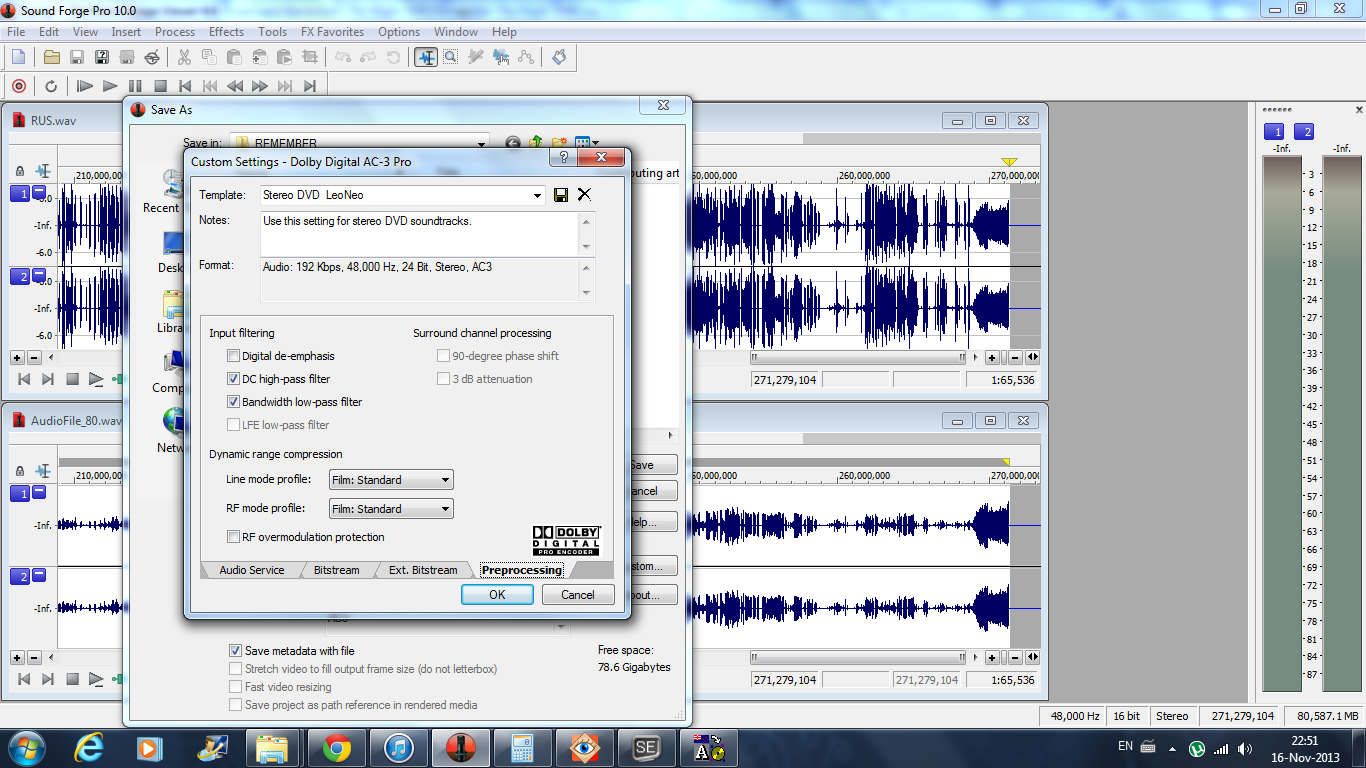Screen dimensions: 1366x768
Task: Cut selection with the scissors icon
Action: coord(184,57)
